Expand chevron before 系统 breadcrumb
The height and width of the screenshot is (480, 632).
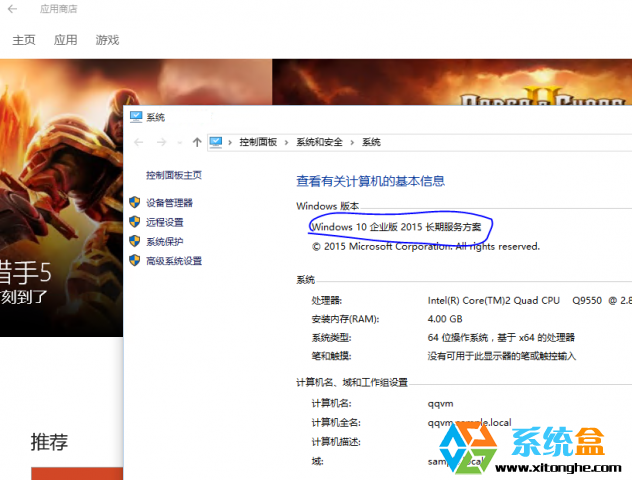pyautogui.click(x=352, y=142)
